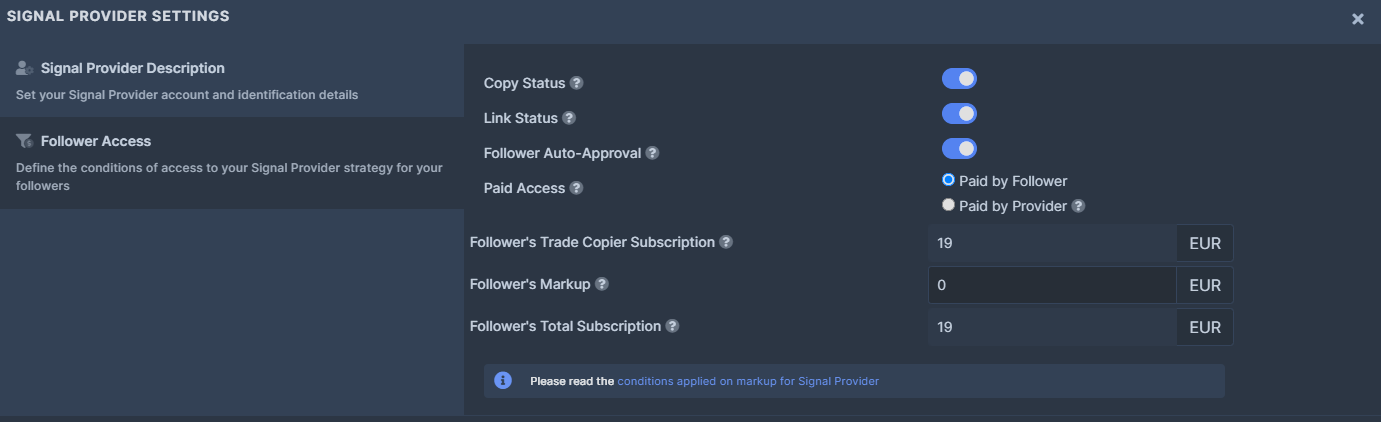The width and height of the screenshot is (1381, 422).
Task: Click help icon beside Paid Access
Action: [x=577, y=188]
